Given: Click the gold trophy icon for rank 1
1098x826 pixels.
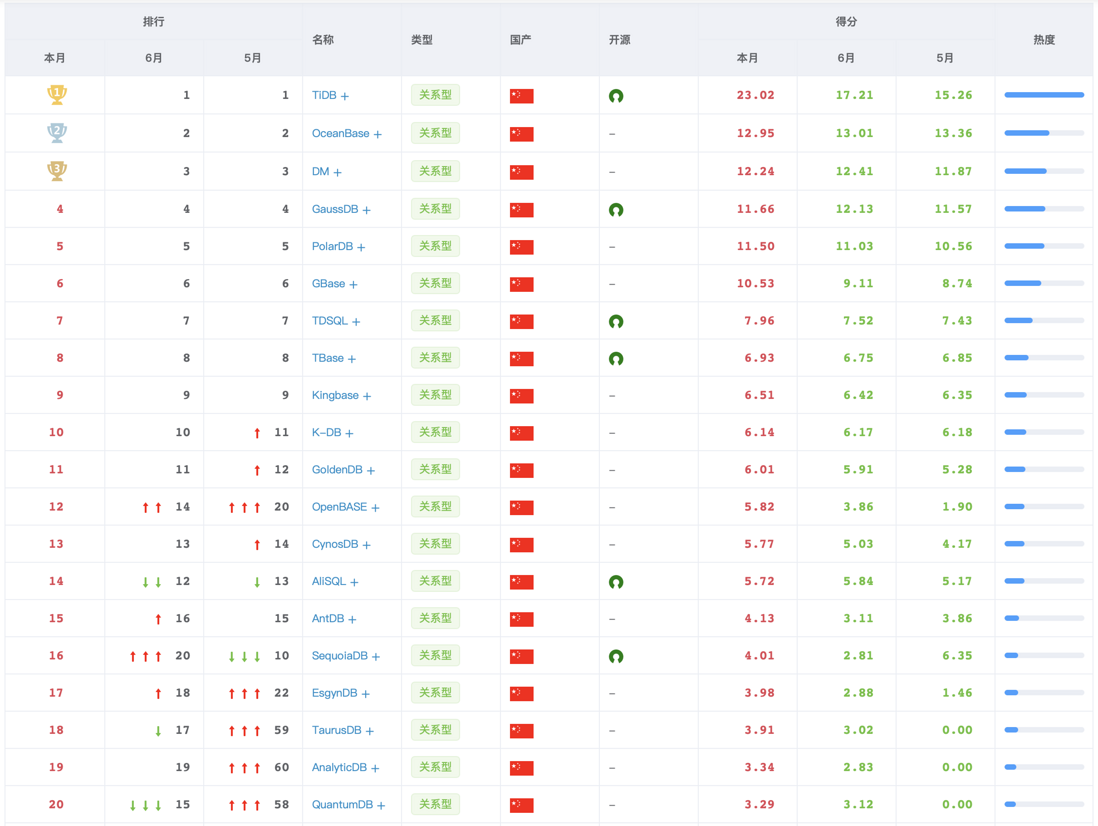Looking at the screenshot, I should point(57,94).
